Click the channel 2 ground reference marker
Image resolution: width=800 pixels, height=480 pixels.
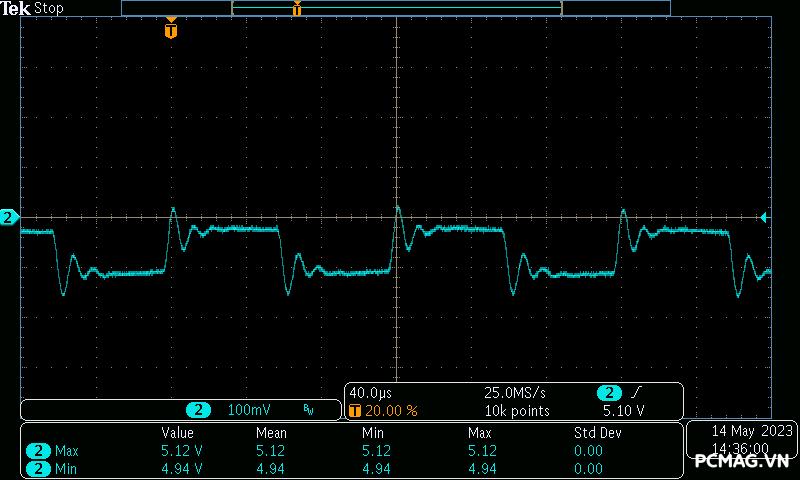pyautogui.click(x=9, y=217)
